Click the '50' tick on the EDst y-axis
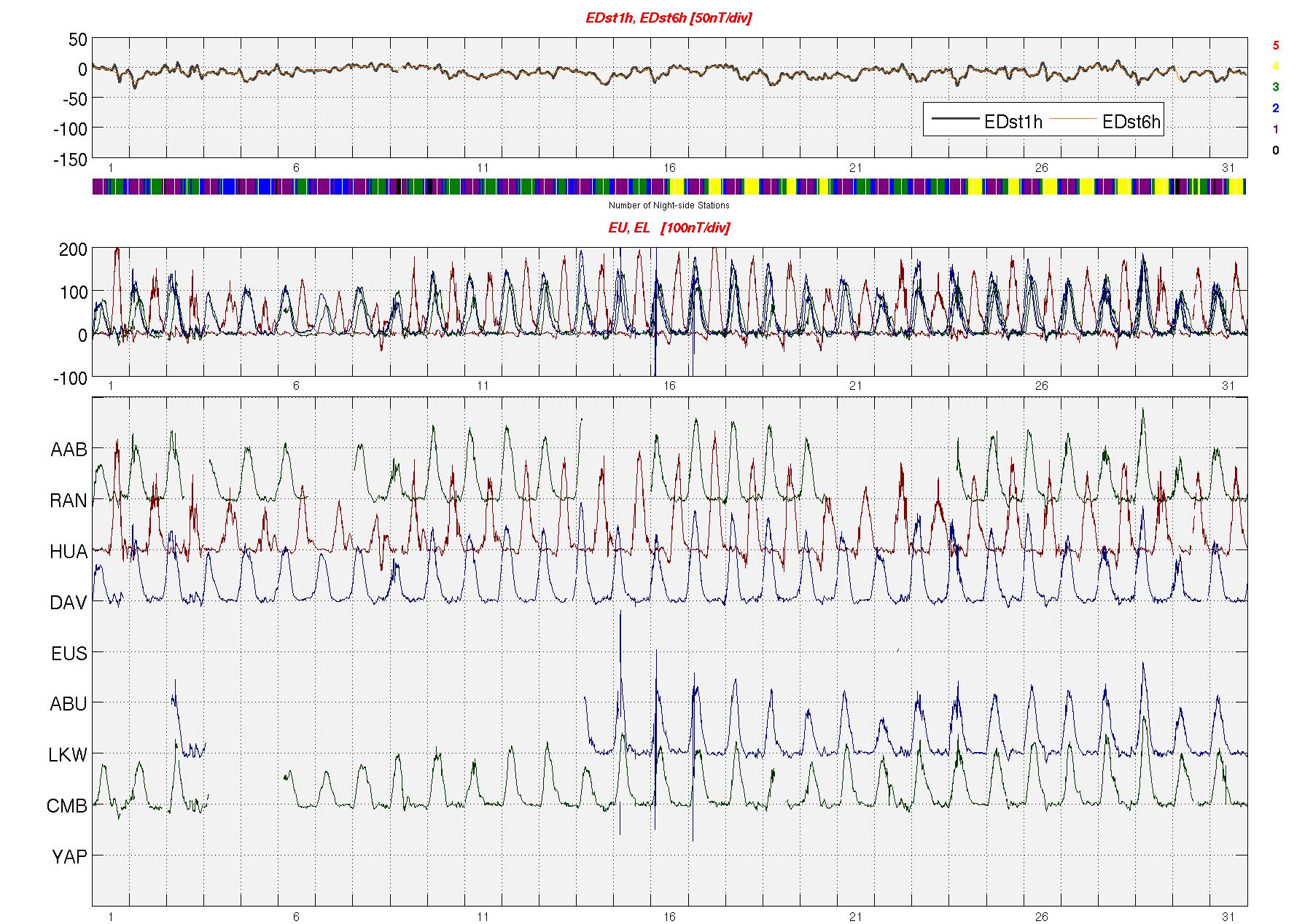Image resolution: width=1313 pixels, height=924 pixels. (77, 40)
